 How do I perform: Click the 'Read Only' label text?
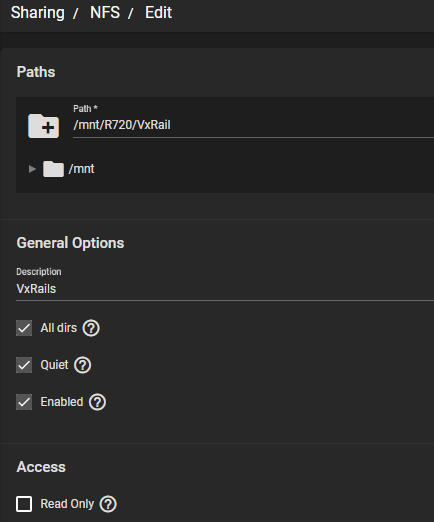67,504
